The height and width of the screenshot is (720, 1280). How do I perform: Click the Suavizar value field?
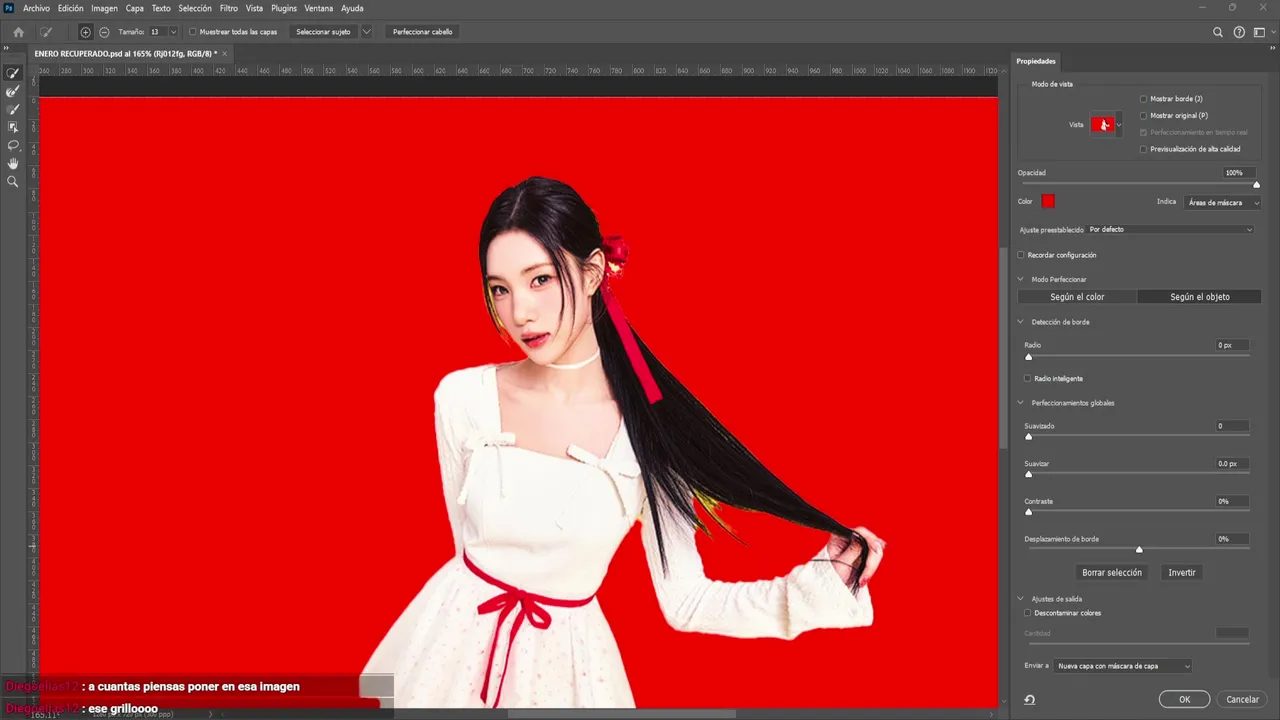point(1232,464)
